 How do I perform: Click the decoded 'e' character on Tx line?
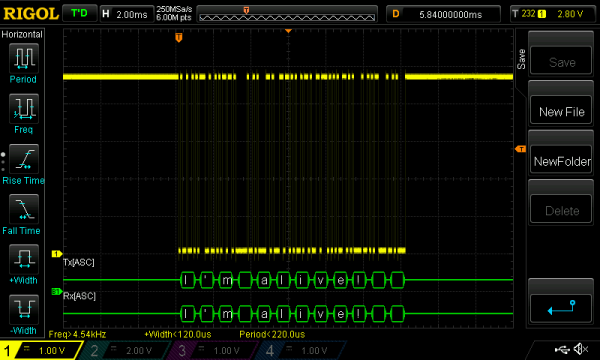point(340,280)
